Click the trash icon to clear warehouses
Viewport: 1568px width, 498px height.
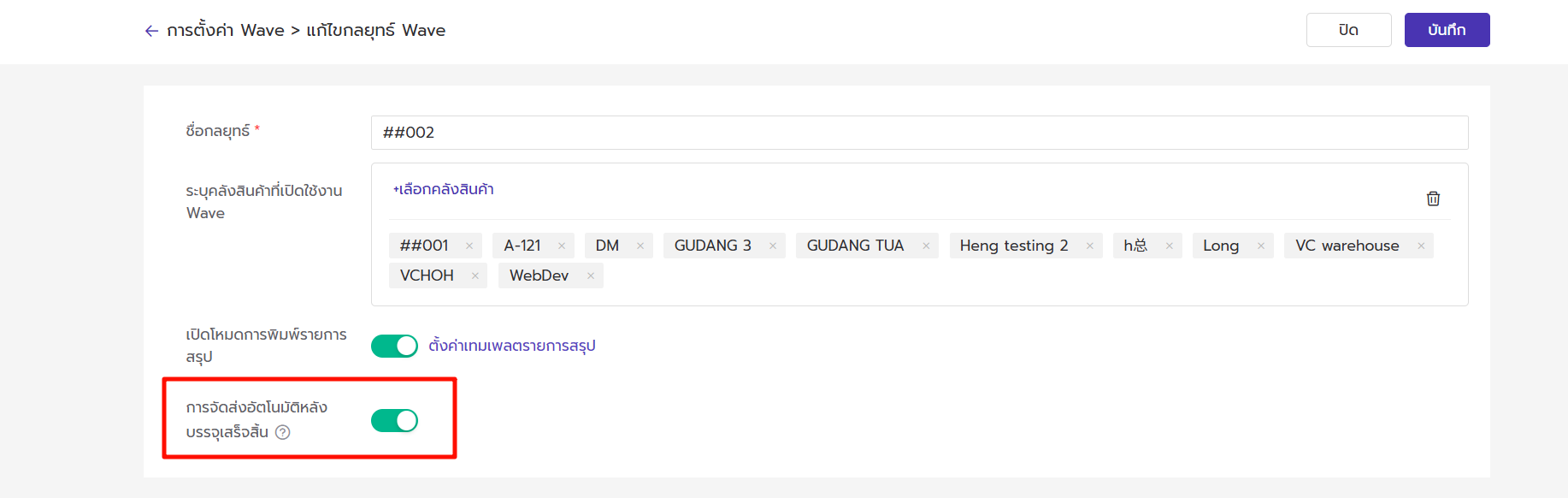[1433, 199]
